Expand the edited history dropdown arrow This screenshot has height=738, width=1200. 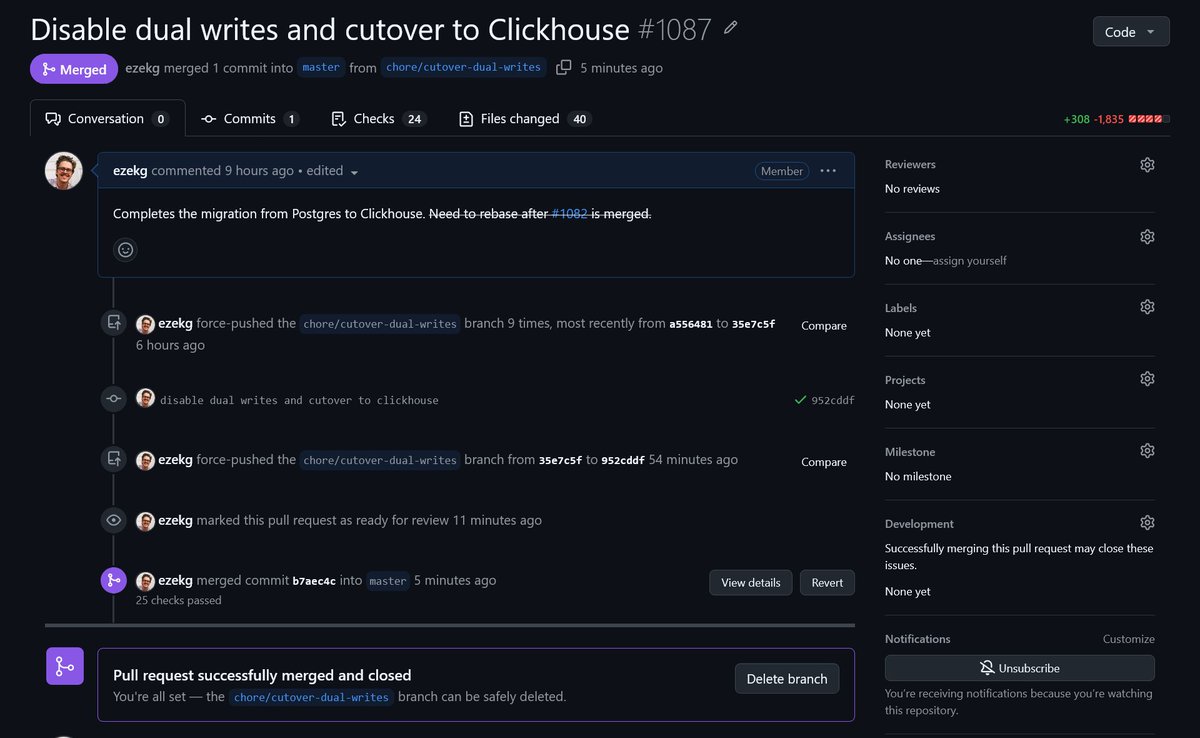354,172
